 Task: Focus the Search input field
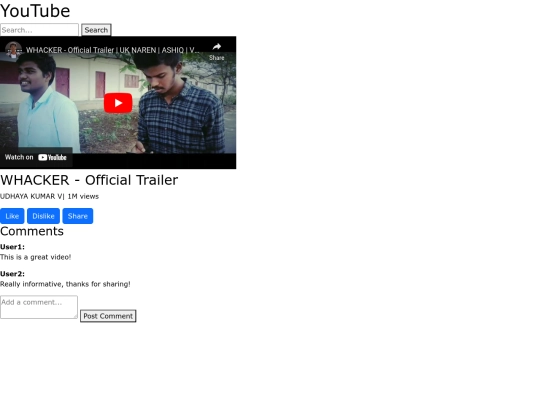(x=39, y=30)
